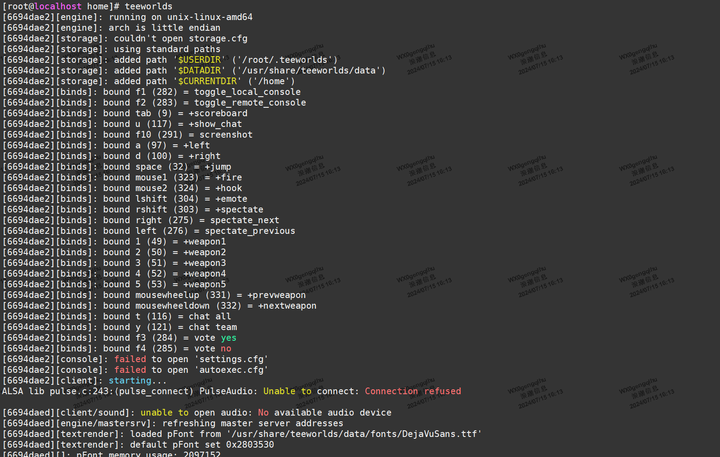This screenshot has height=457, width=720.
Task: Click the '+weapon4' bind line
Action: tap(114, 273)
